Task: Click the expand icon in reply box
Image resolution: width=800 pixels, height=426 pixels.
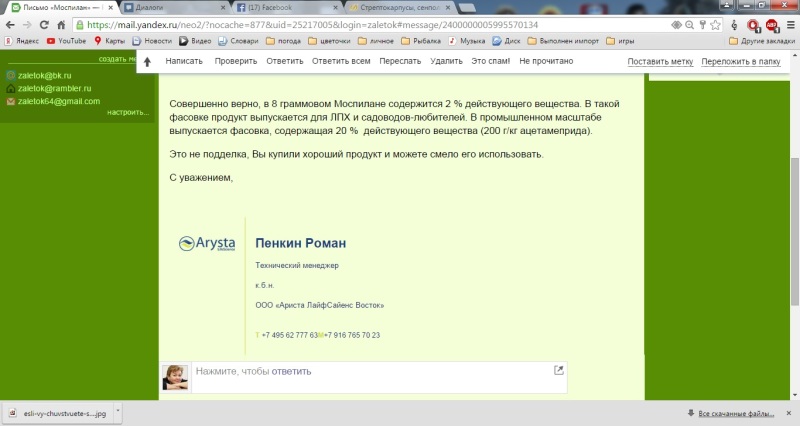Action: point(558,371)
